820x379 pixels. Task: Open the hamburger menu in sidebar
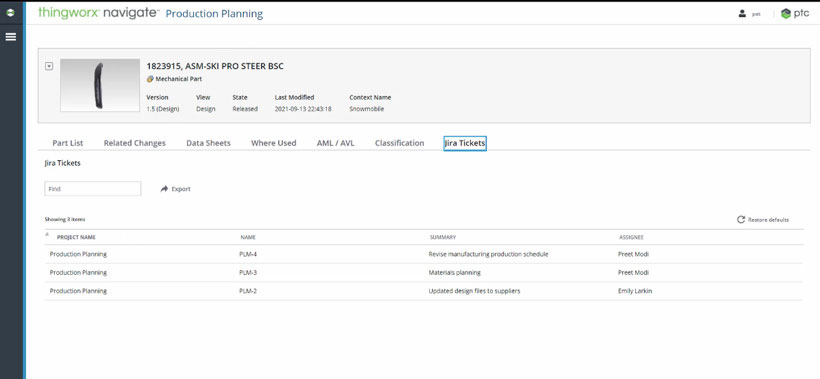coord(10,37)
